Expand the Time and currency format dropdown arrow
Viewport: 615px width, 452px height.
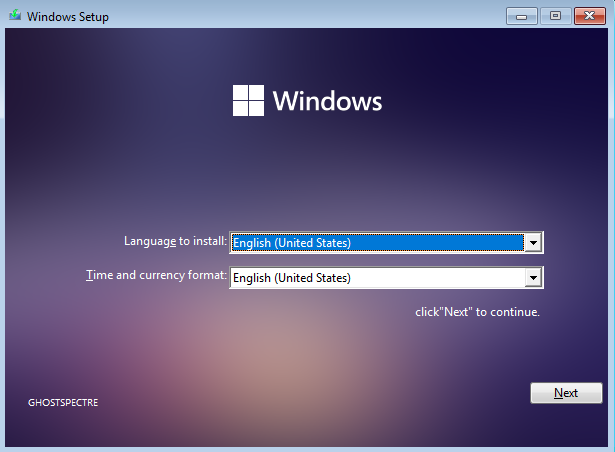click(x=533, y=278)
